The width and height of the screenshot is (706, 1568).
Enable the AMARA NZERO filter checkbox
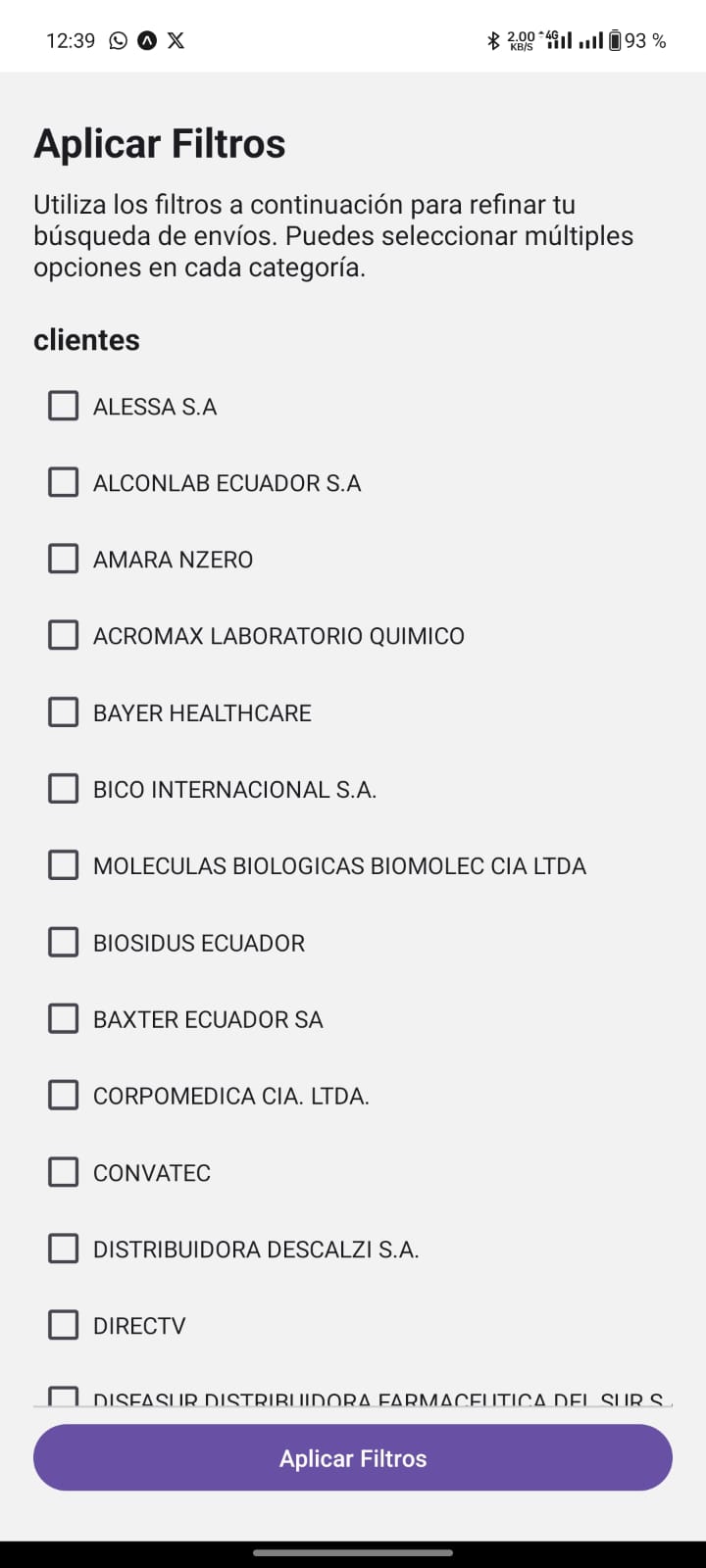pyautogui.click(x=64, y=559)
